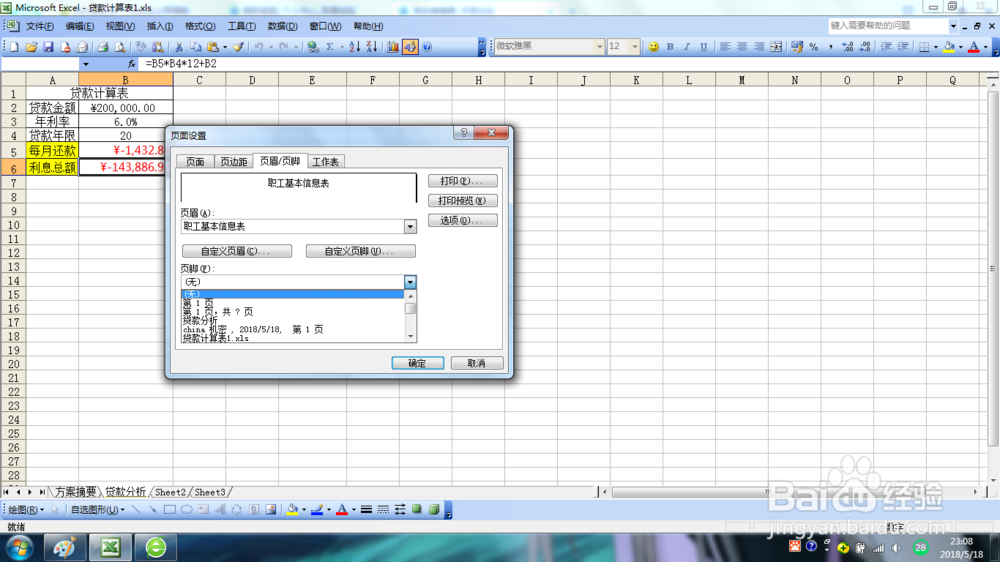Open the Chart Wizard icon
The width and height of the screenshot is (1000, 562).
393,47
